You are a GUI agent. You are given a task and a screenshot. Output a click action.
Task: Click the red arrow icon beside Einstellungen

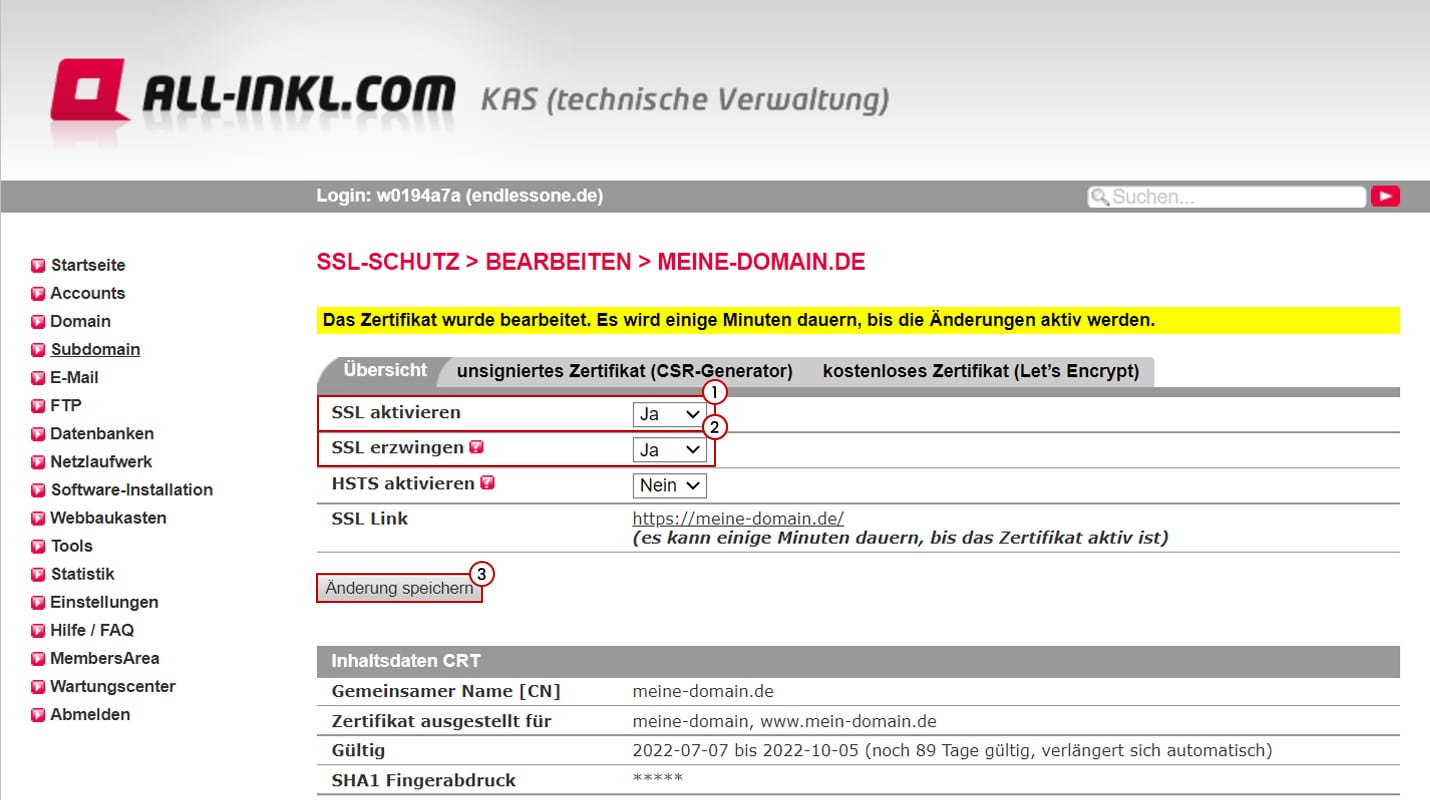click(39, 602)
